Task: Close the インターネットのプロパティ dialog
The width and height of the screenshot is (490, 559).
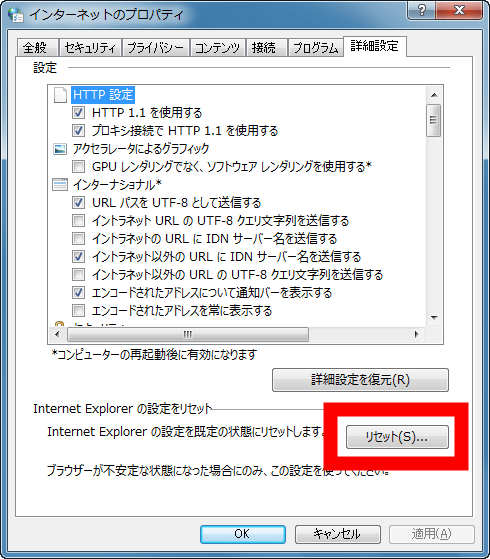Action: coord(459,10)
